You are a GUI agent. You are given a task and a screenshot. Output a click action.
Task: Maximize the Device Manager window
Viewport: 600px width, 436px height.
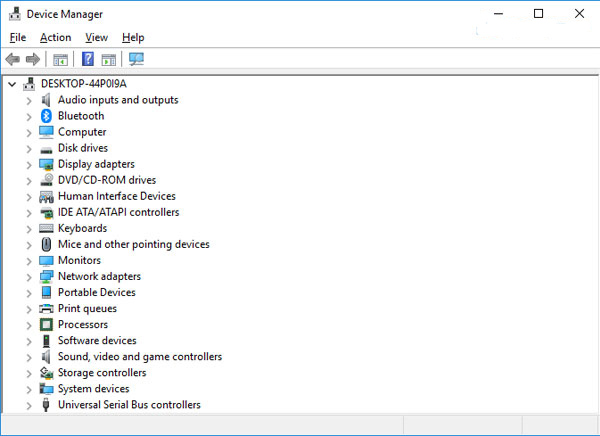click(538, 14)
